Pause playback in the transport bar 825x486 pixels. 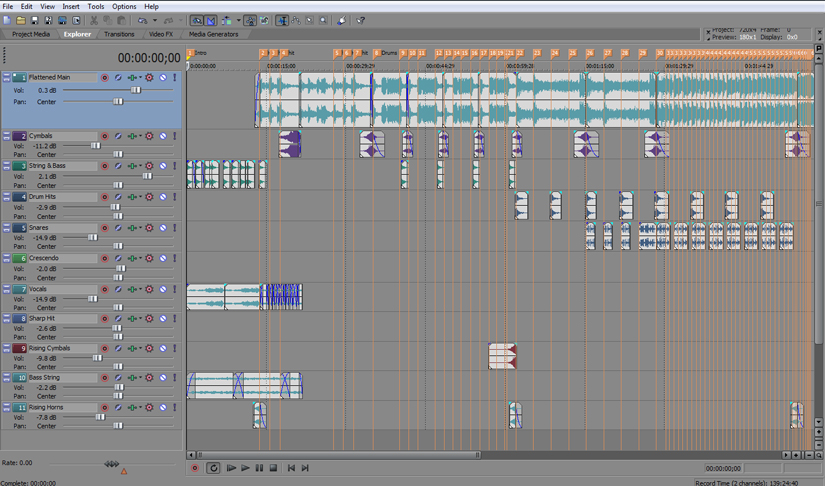(259, 468)
